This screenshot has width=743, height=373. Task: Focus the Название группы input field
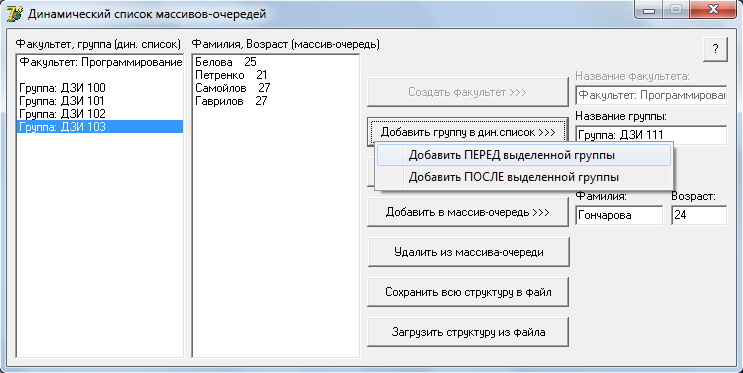point(651,135)
